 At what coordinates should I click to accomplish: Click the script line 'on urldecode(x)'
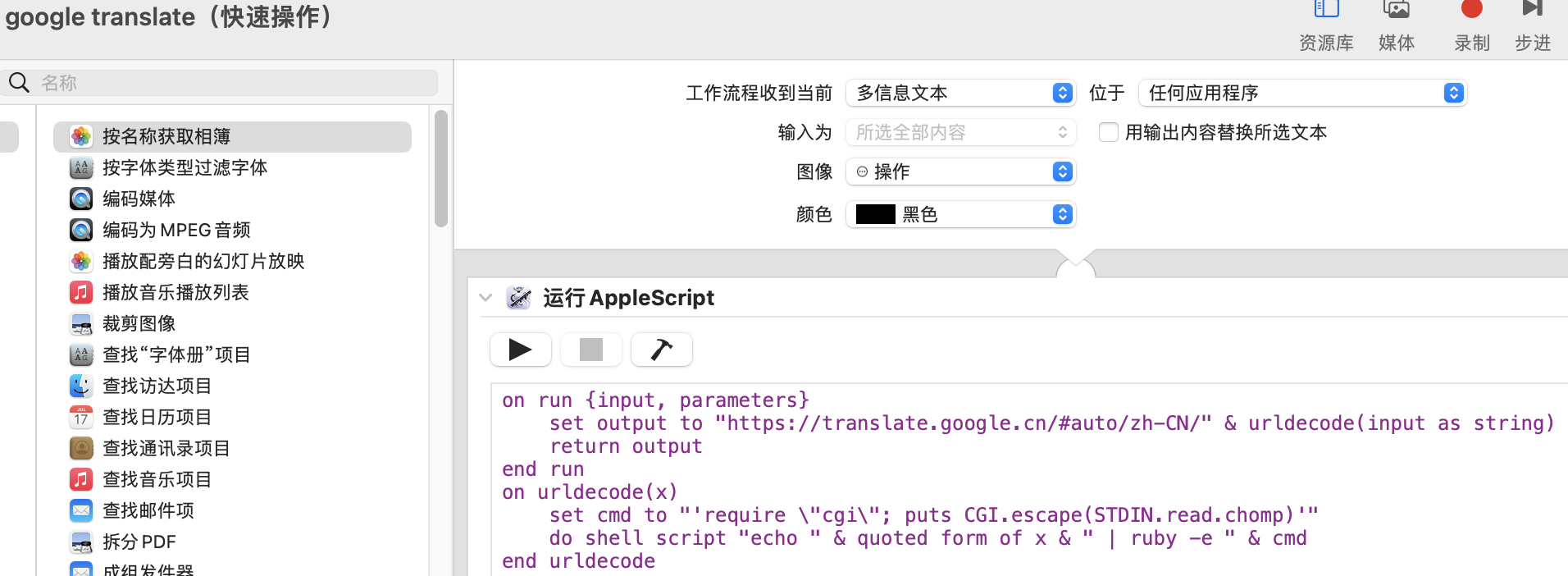pos(590,492)
